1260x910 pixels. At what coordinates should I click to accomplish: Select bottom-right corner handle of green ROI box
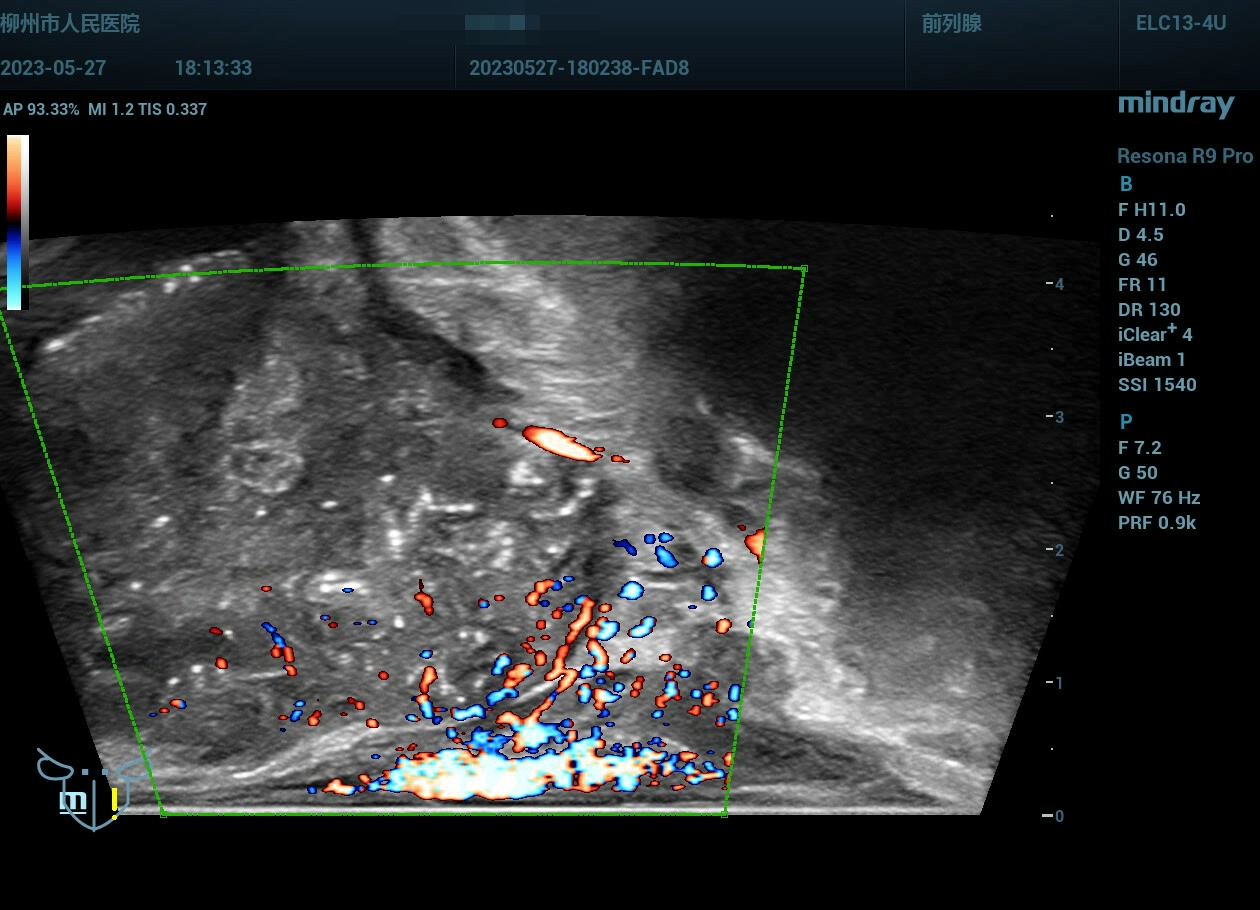[x=724, y=814]
